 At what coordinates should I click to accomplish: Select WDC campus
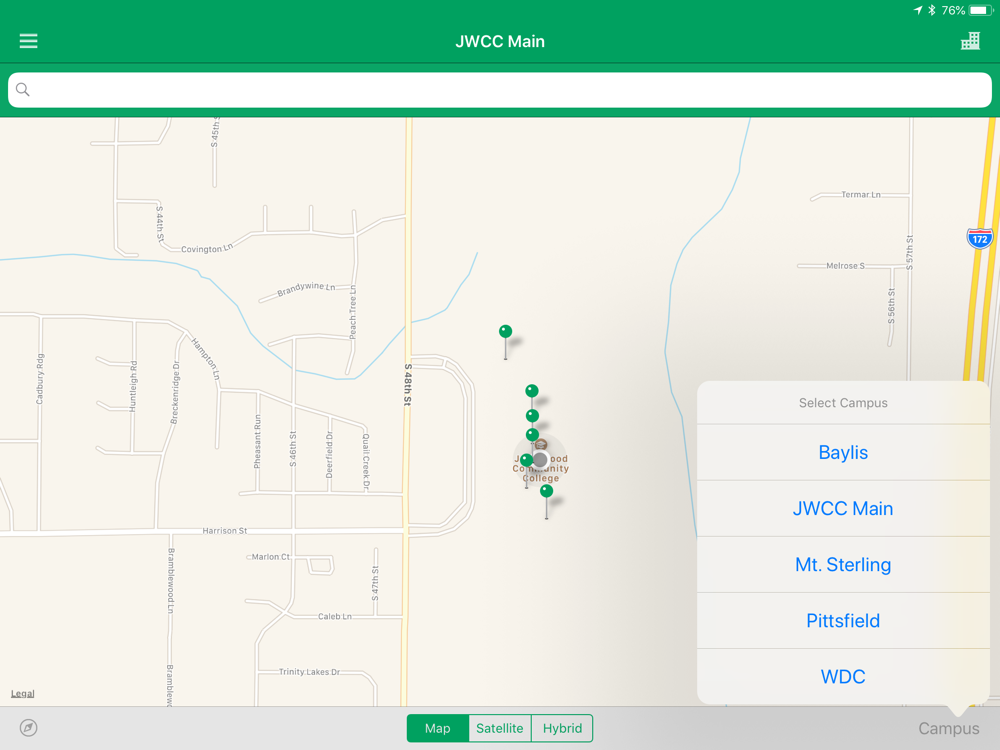pyautogui.click(x=843, y=677)
